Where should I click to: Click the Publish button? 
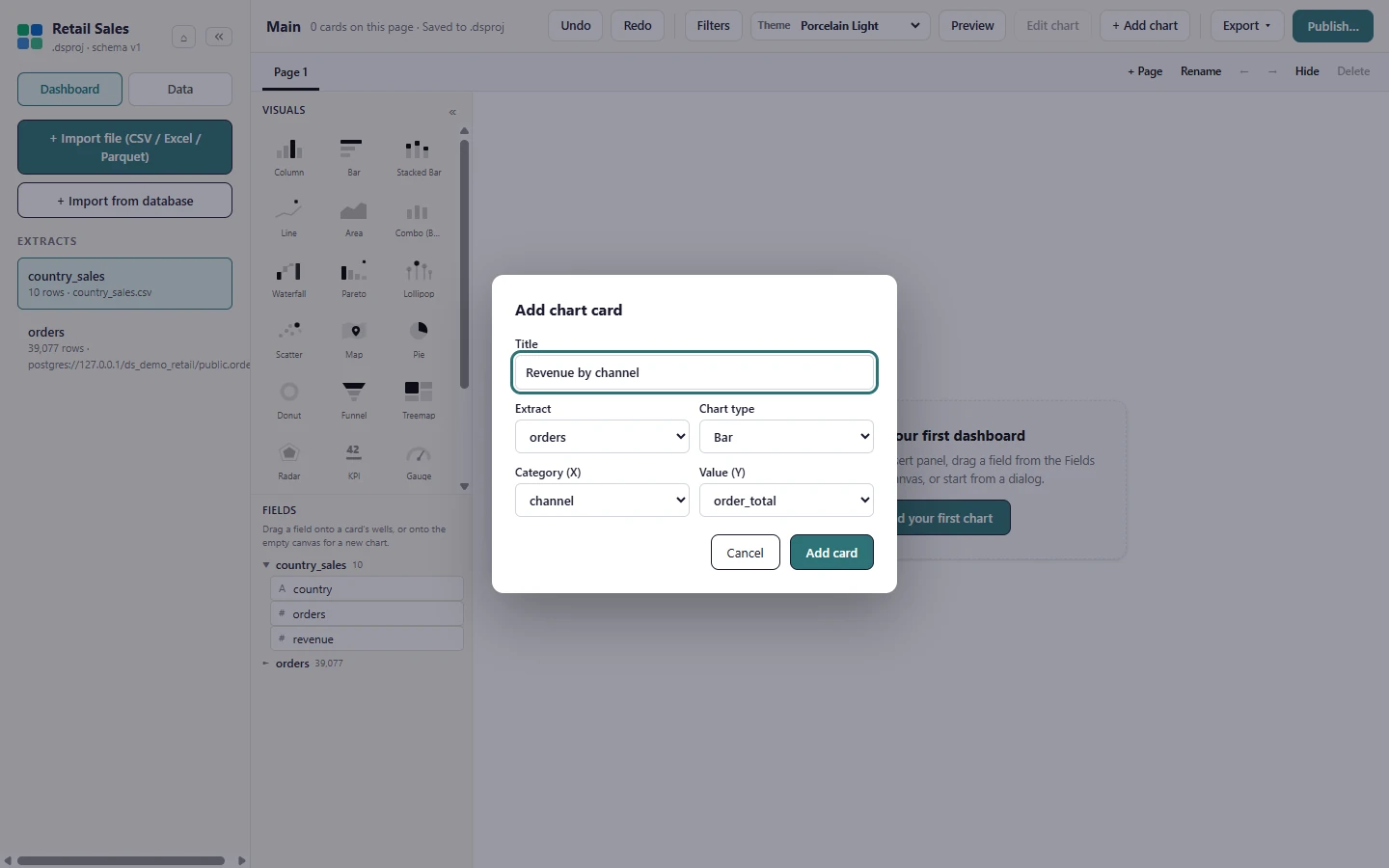1333,26
